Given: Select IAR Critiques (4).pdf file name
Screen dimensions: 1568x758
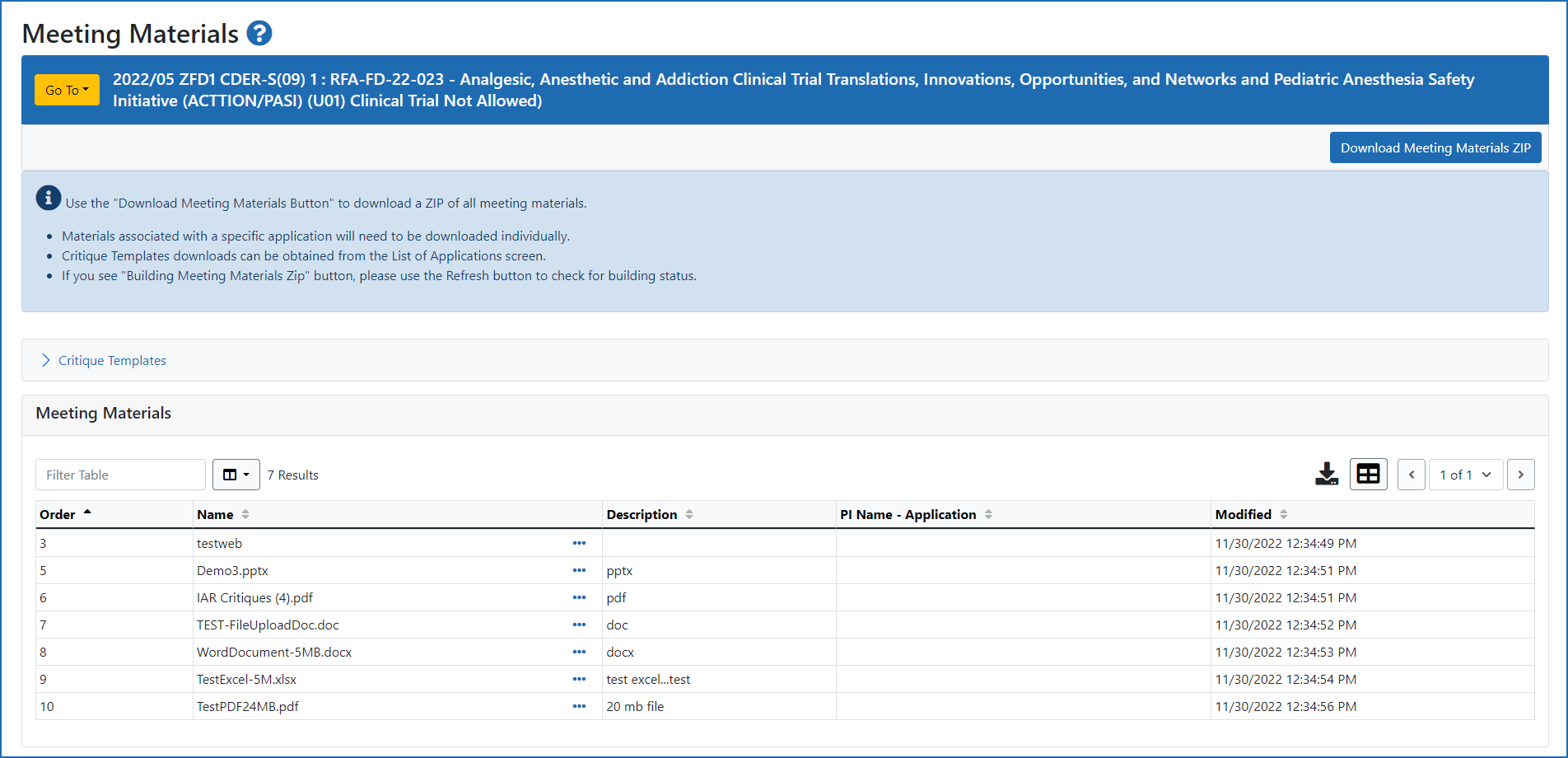Looking at the screenshot, I should coord(254,597).
